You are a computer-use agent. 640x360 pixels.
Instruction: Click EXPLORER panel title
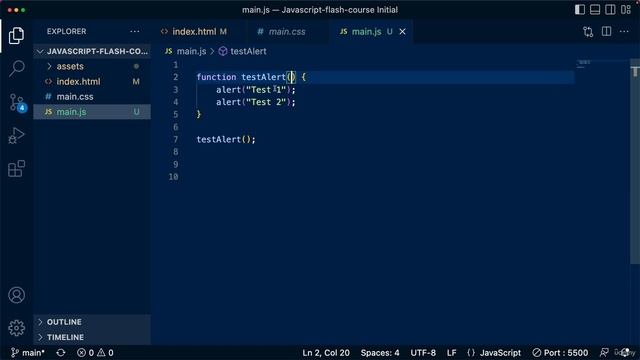[x=66, y=31]
